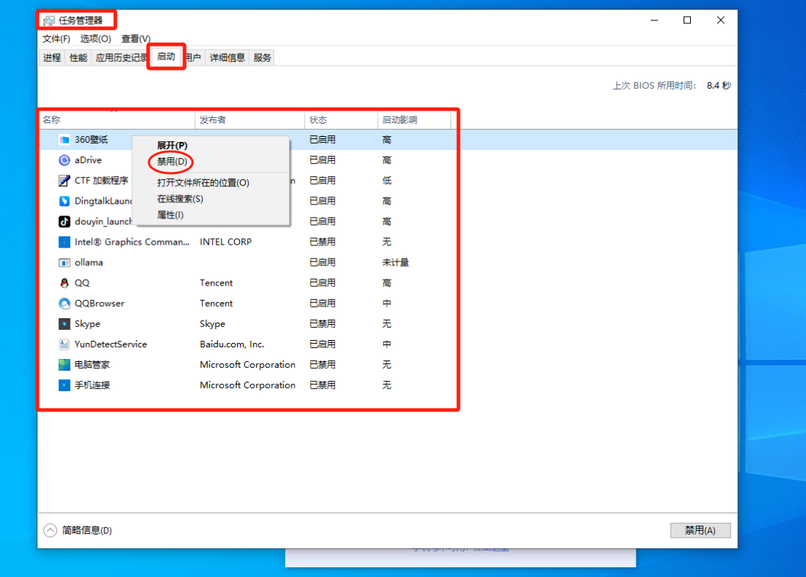Switch to the 服务 tab

tap(262, 58)
